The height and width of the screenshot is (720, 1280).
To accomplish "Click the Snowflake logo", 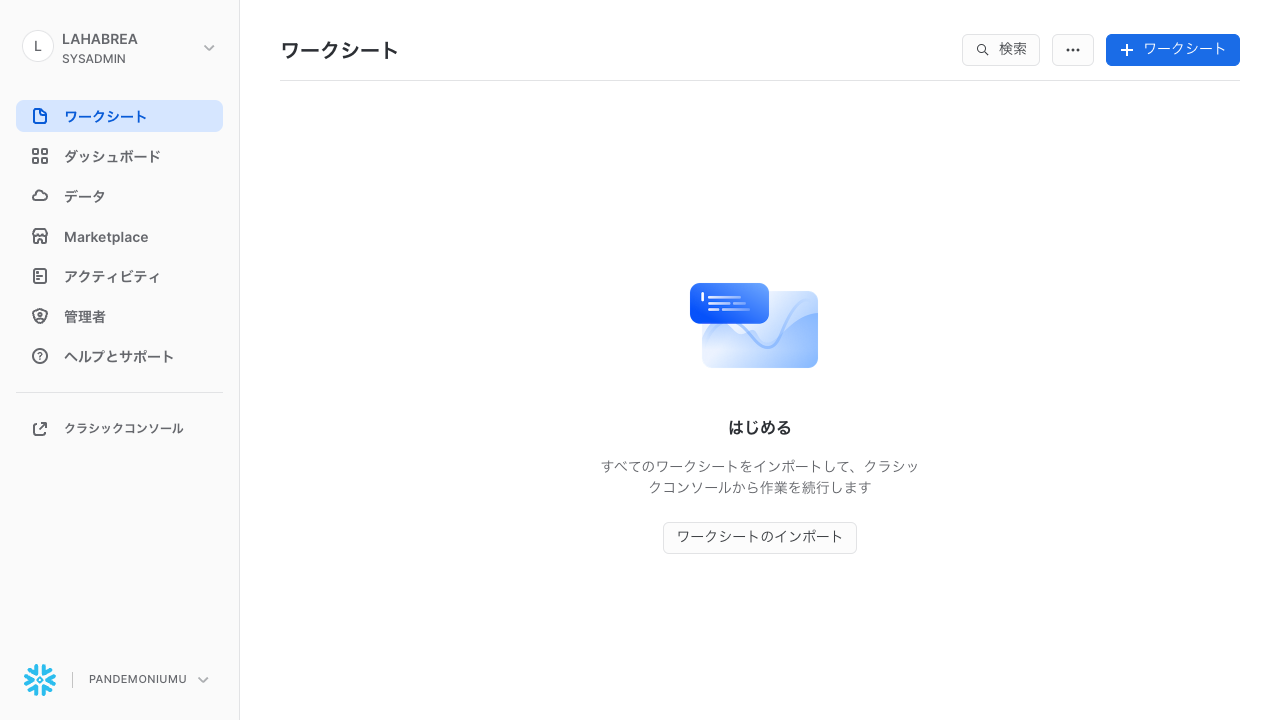I will click(x=40, y=680).
